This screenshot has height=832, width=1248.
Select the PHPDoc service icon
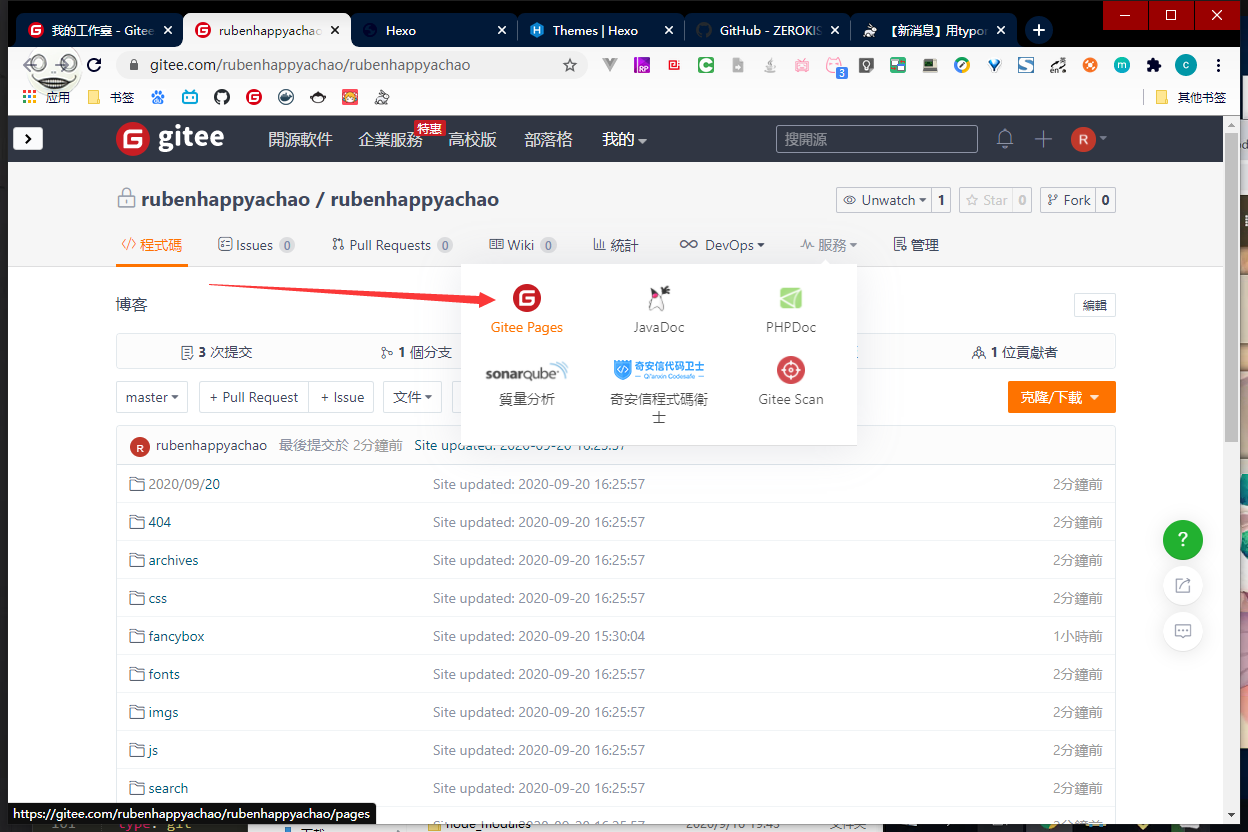(790, 298)
